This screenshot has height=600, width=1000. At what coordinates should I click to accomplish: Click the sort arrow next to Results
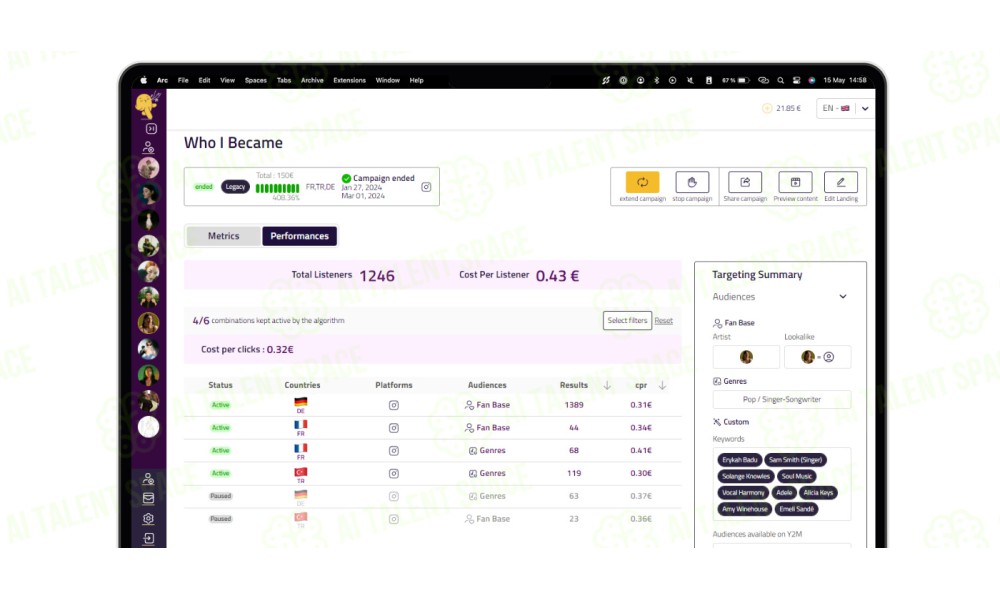click(x=607, y=385)
